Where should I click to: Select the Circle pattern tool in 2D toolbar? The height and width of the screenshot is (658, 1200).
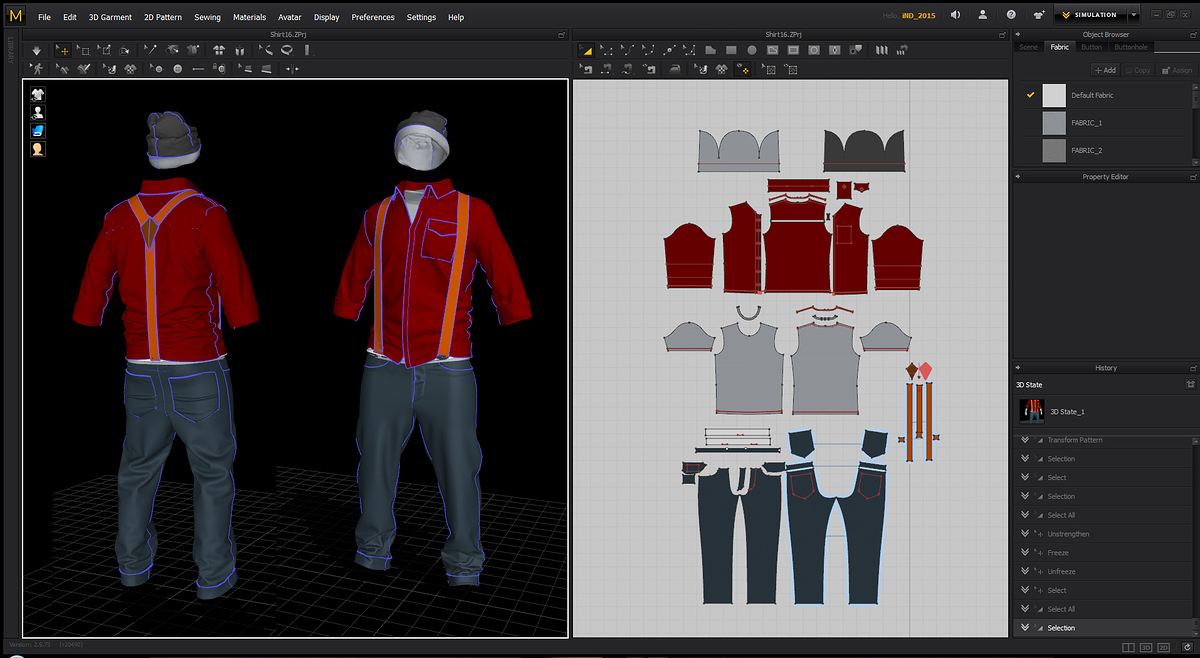(x=752, y=49)
